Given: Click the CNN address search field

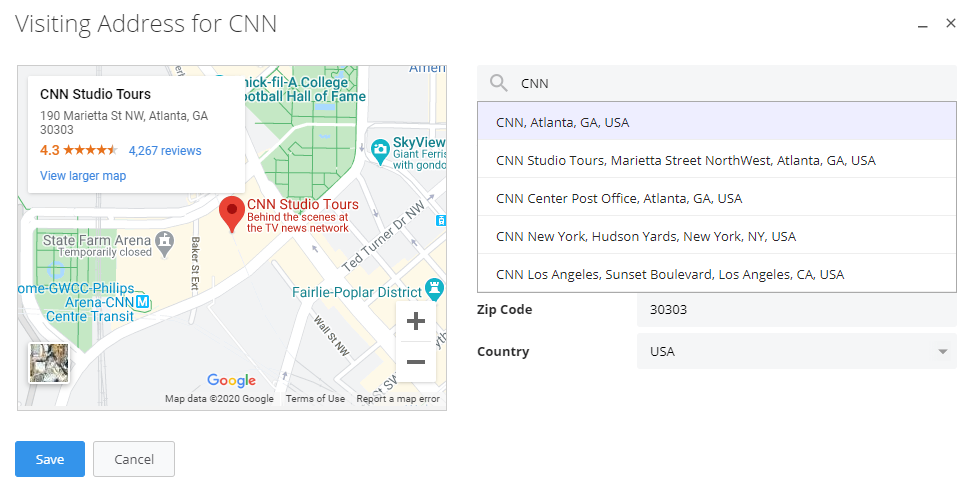Looking at the screenshot, I should (717, 83).
